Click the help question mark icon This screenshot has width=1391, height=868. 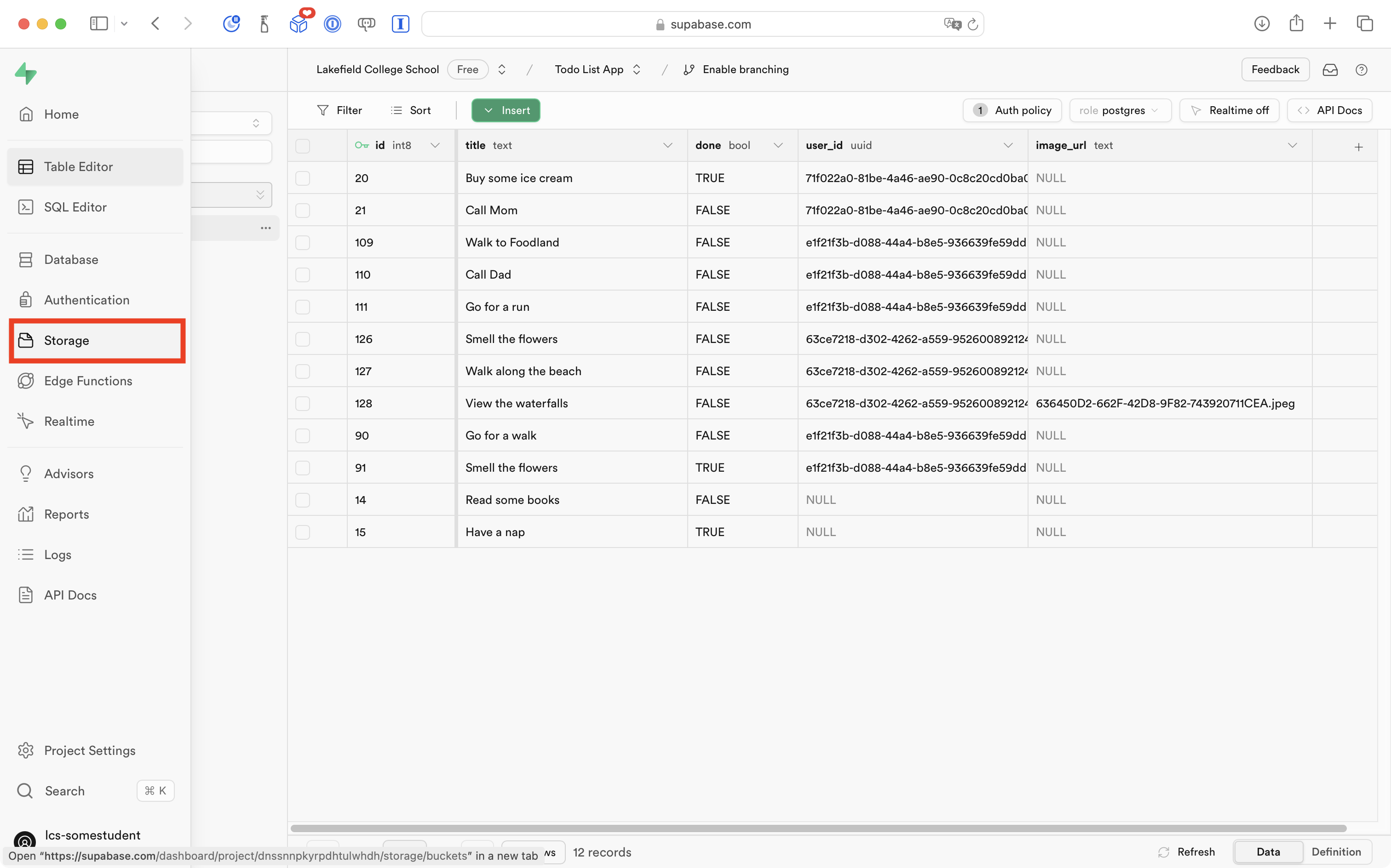pyautogui.click(x=1361, y=69)
